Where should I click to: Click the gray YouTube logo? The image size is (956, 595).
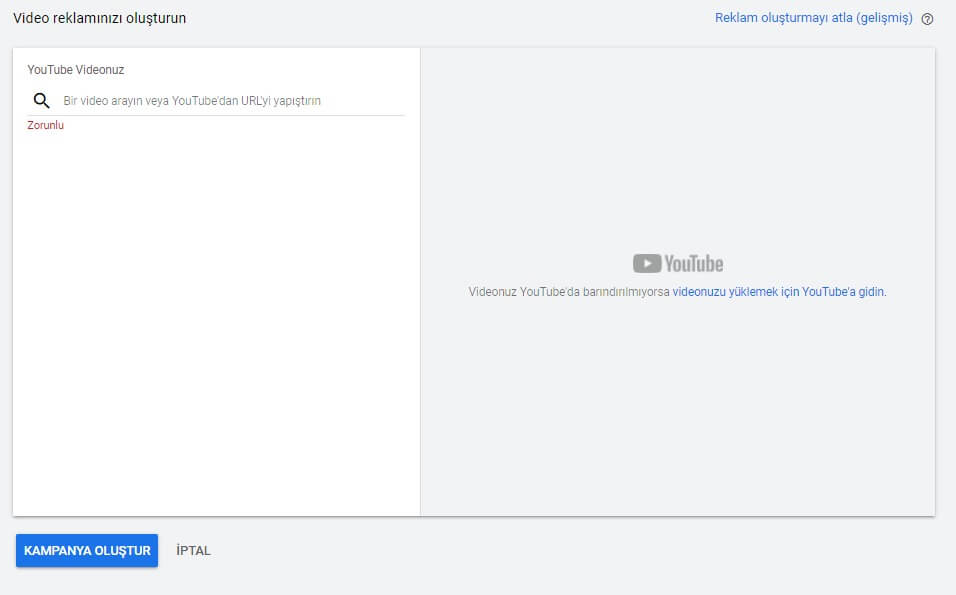pyautogui.click(x=678, y=263)
